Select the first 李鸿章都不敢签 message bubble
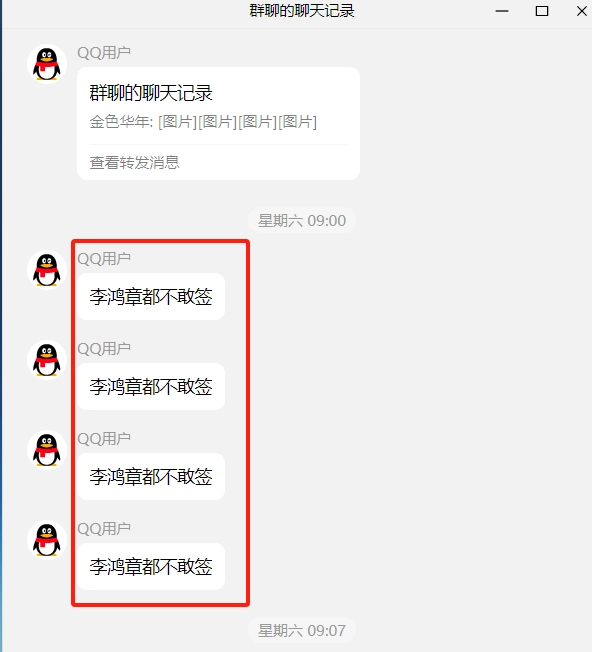Image resolution: width=592 pixels, height=652 pixels. pyautogui.click(x=151, y=296)
